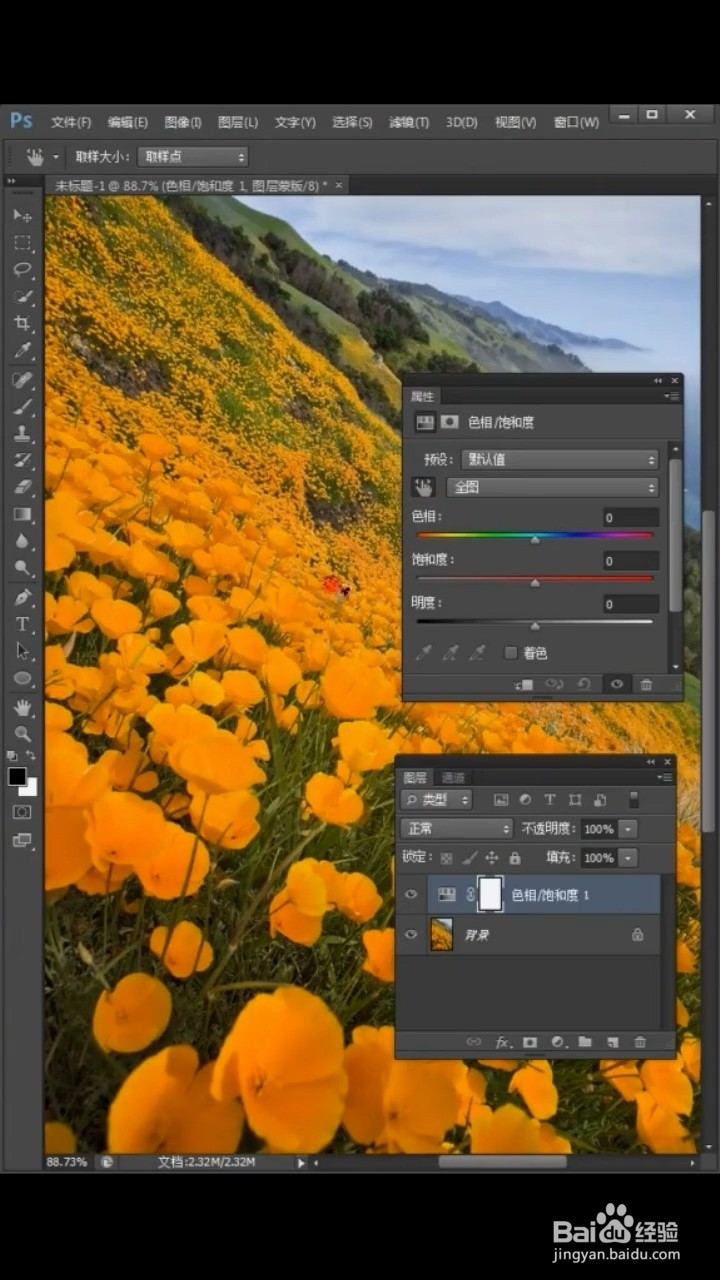Select the Rectangular Marquee tool
The height and width of the screenshot is (1280, 720).
22,243
